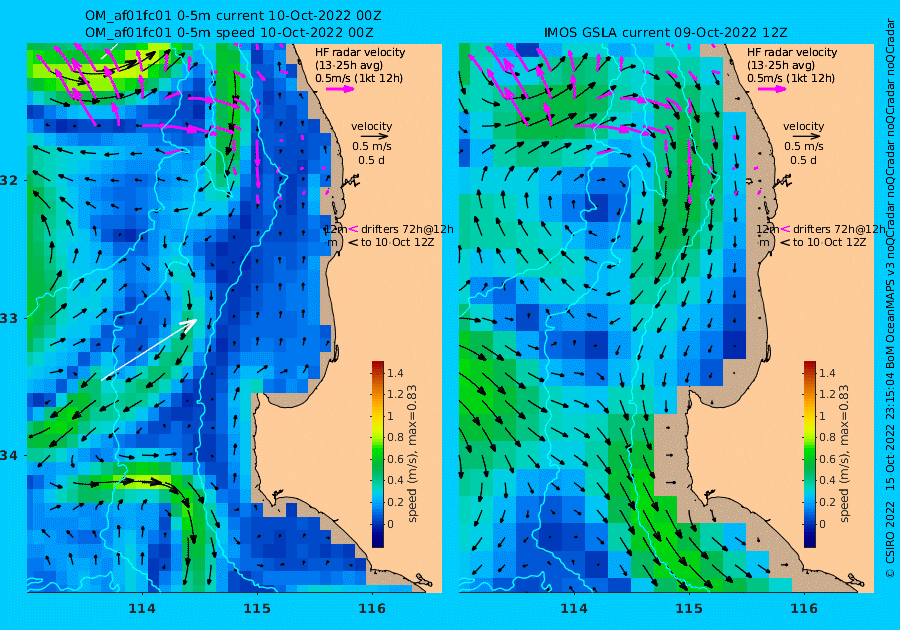Viewport: 900px width, 630px height.
Task: Click 'speed (m/s), max=0.83' label in IMOS GSLA map
Action: (844, 453)
